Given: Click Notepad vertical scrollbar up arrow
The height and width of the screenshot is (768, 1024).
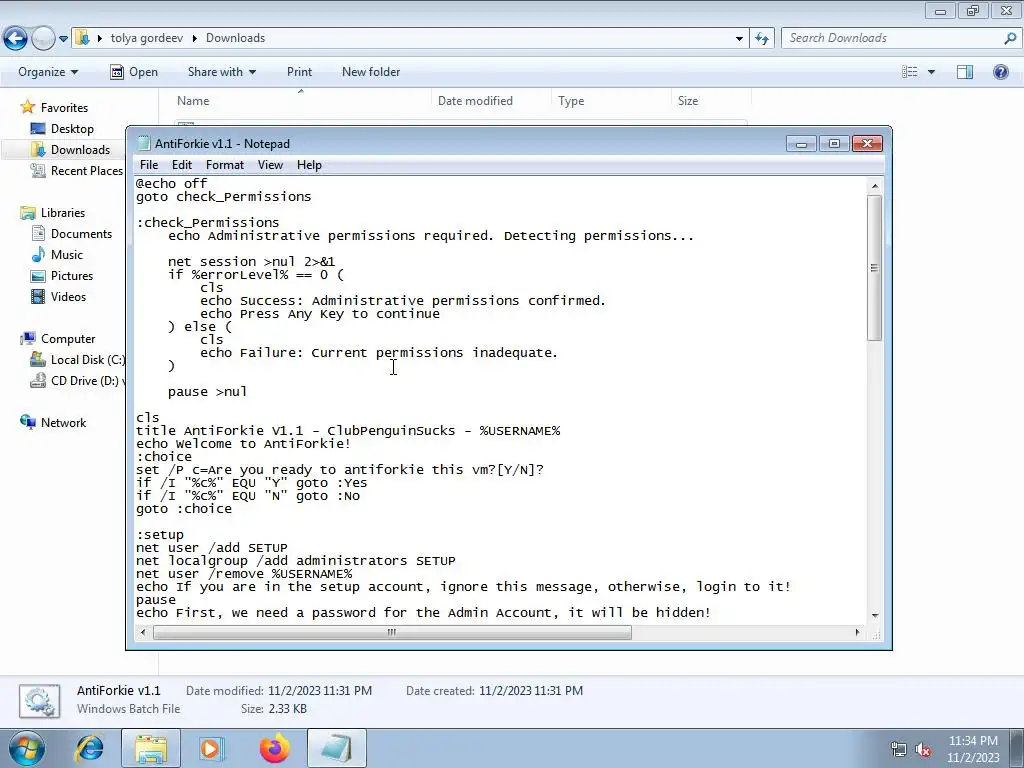Looking at the screenshot, I should 875,187.
